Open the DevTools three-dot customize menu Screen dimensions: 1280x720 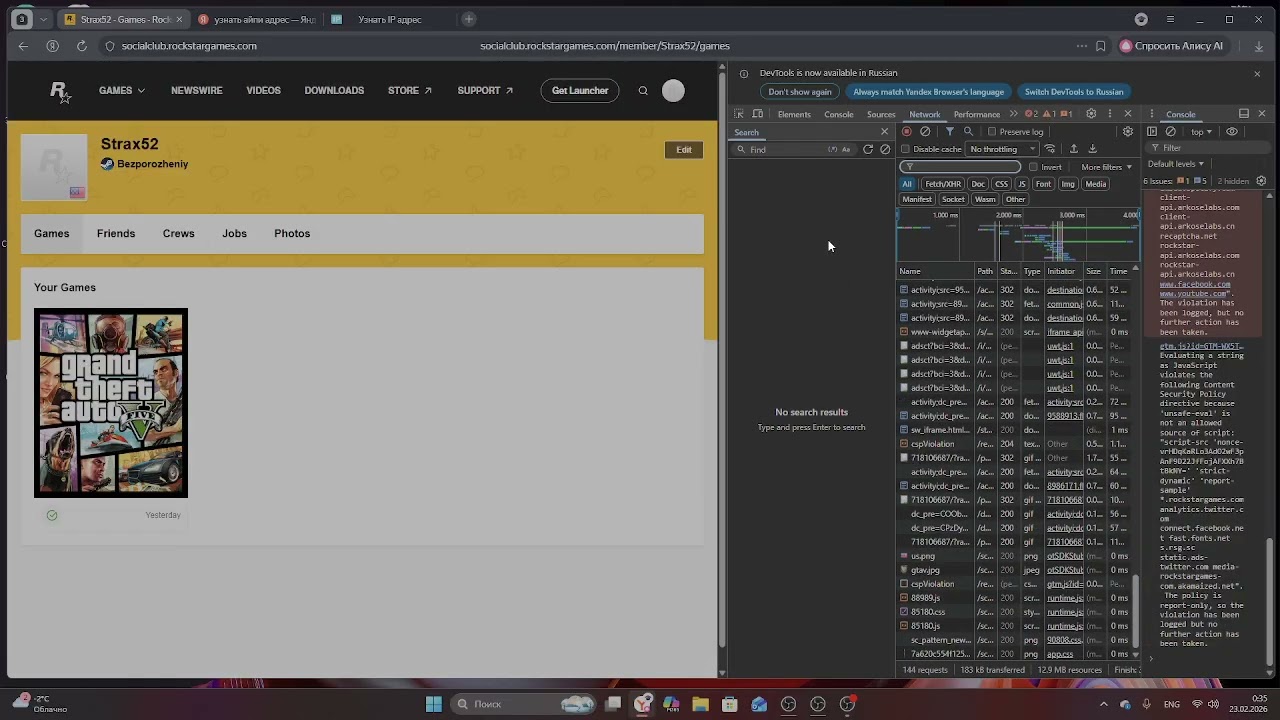click(1110, 114)
